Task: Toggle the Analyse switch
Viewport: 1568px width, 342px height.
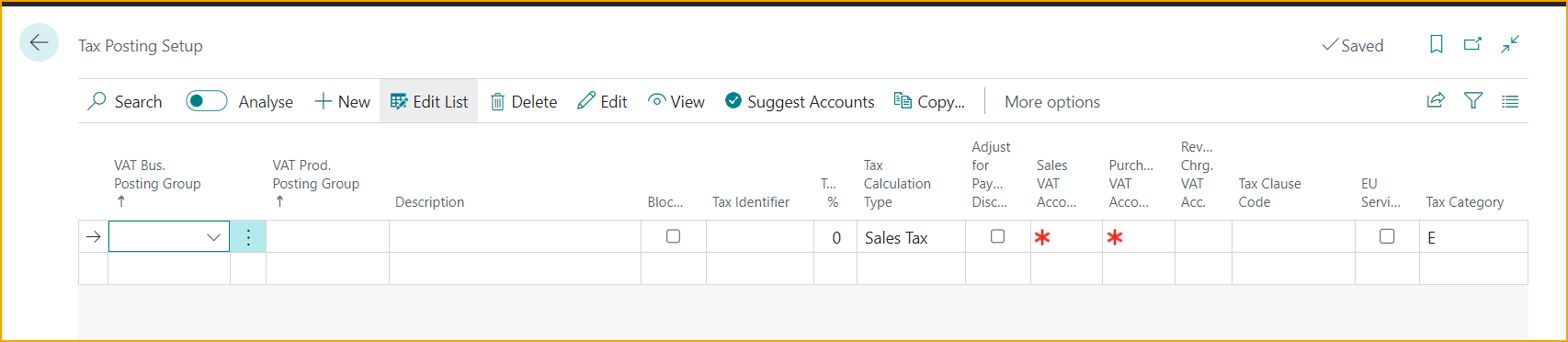Action: coord(207,101)
